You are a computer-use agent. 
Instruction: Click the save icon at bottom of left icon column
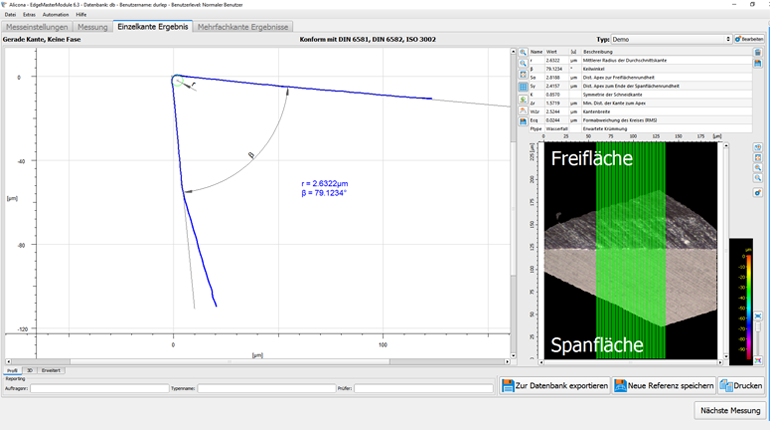pyautogui.click(x=523, y=122)
